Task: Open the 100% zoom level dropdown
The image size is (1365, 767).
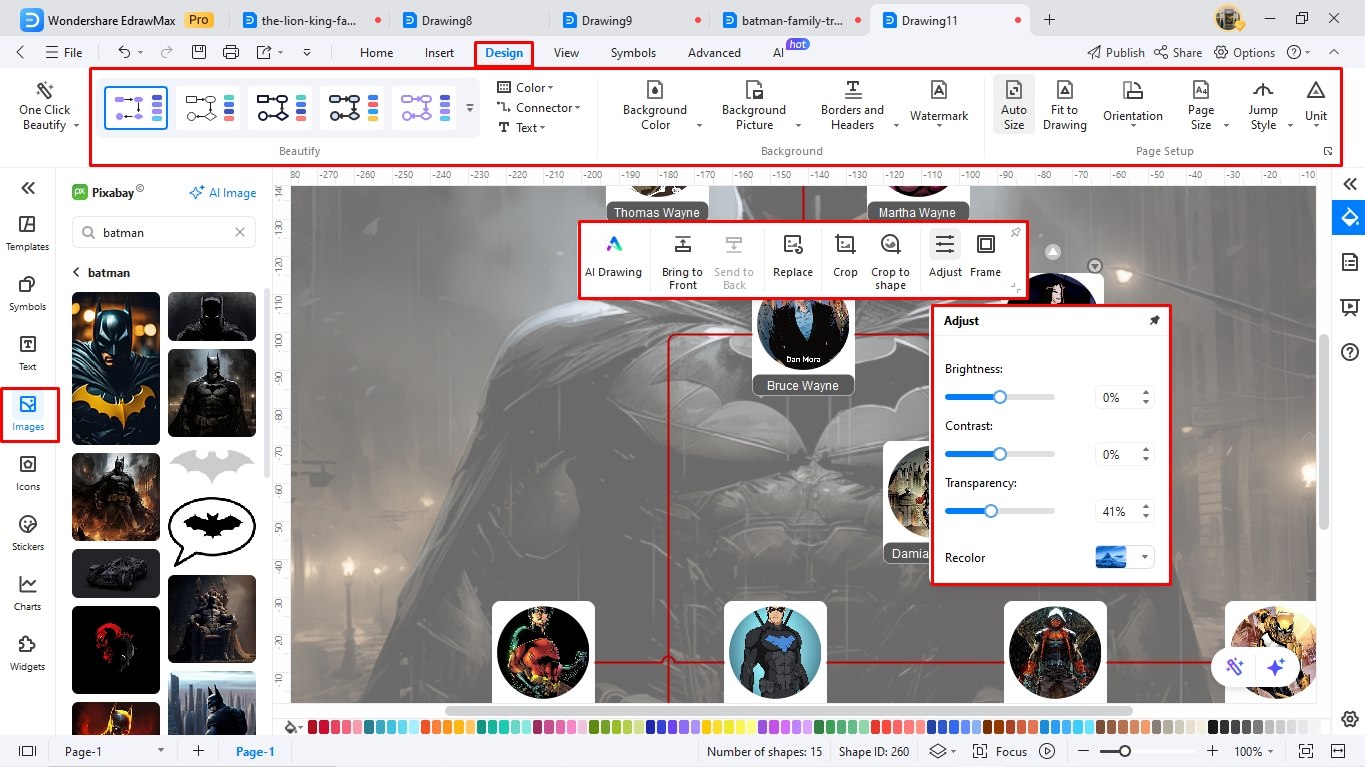Action: tap(1255, 751)
